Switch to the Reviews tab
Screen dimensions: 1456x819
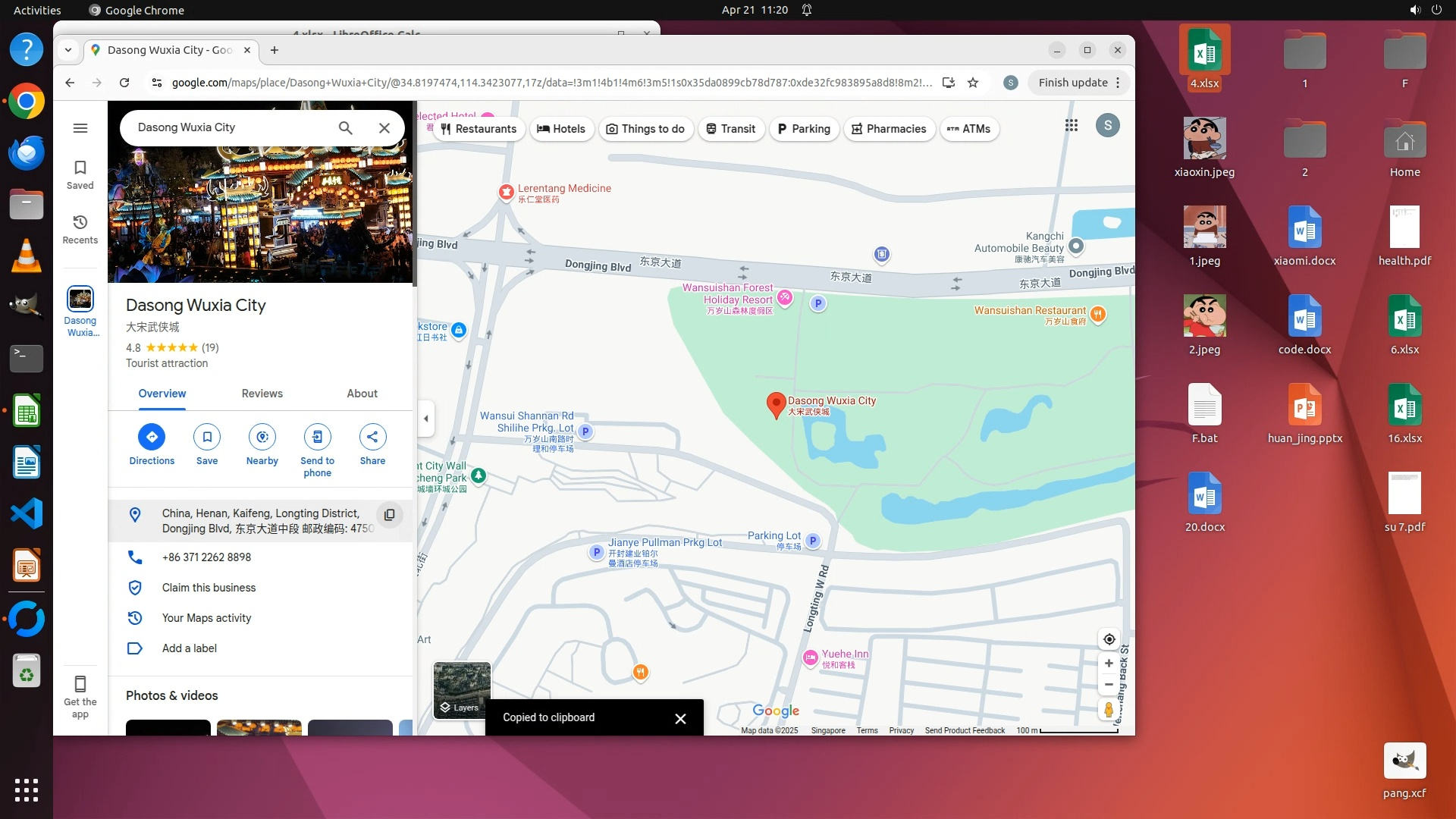262,394
